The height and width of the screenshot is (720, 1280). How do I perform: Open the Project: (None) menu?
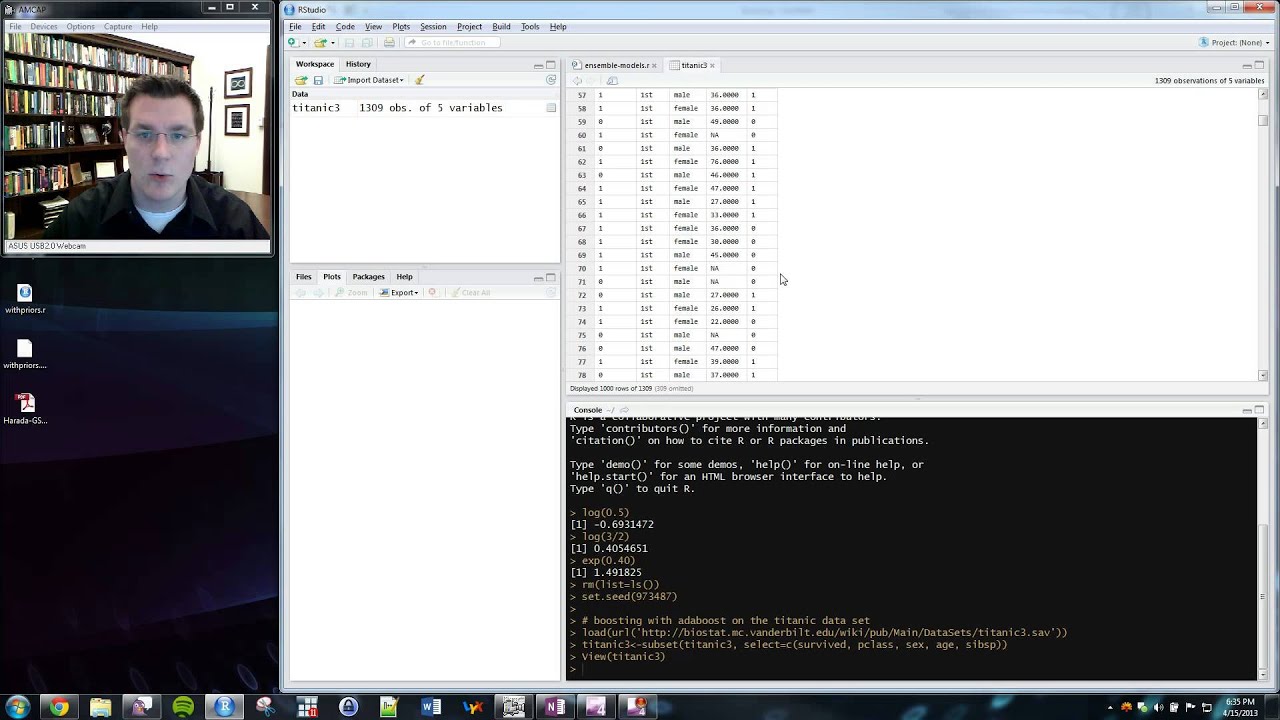point(1234,43)
